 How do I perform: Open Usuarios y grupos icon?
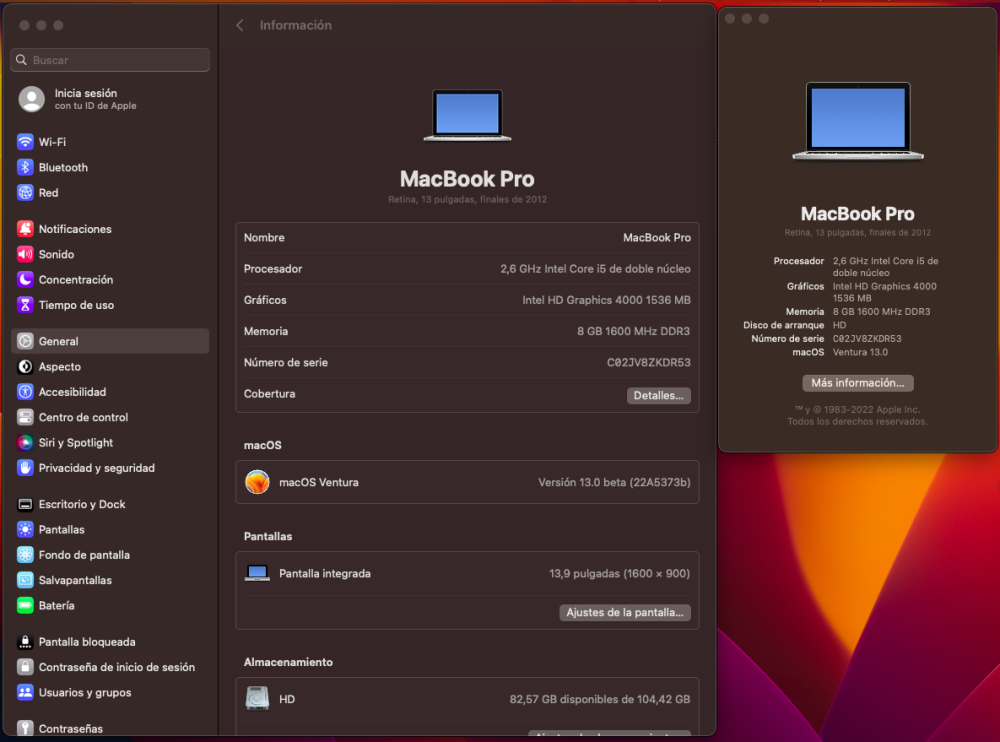(x=25, y=692)
